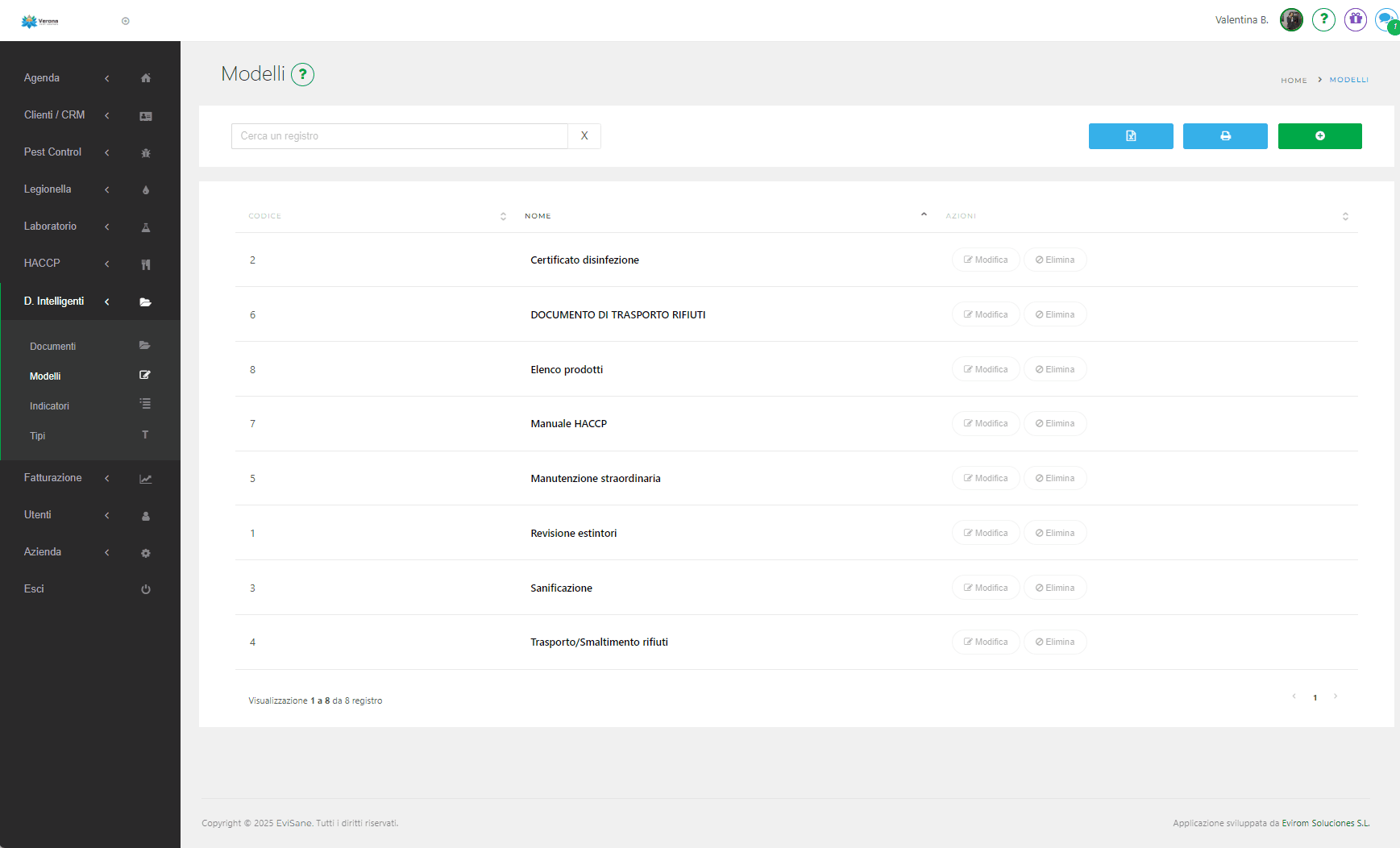Click the print button with printer icon

tap(1224, 136)
